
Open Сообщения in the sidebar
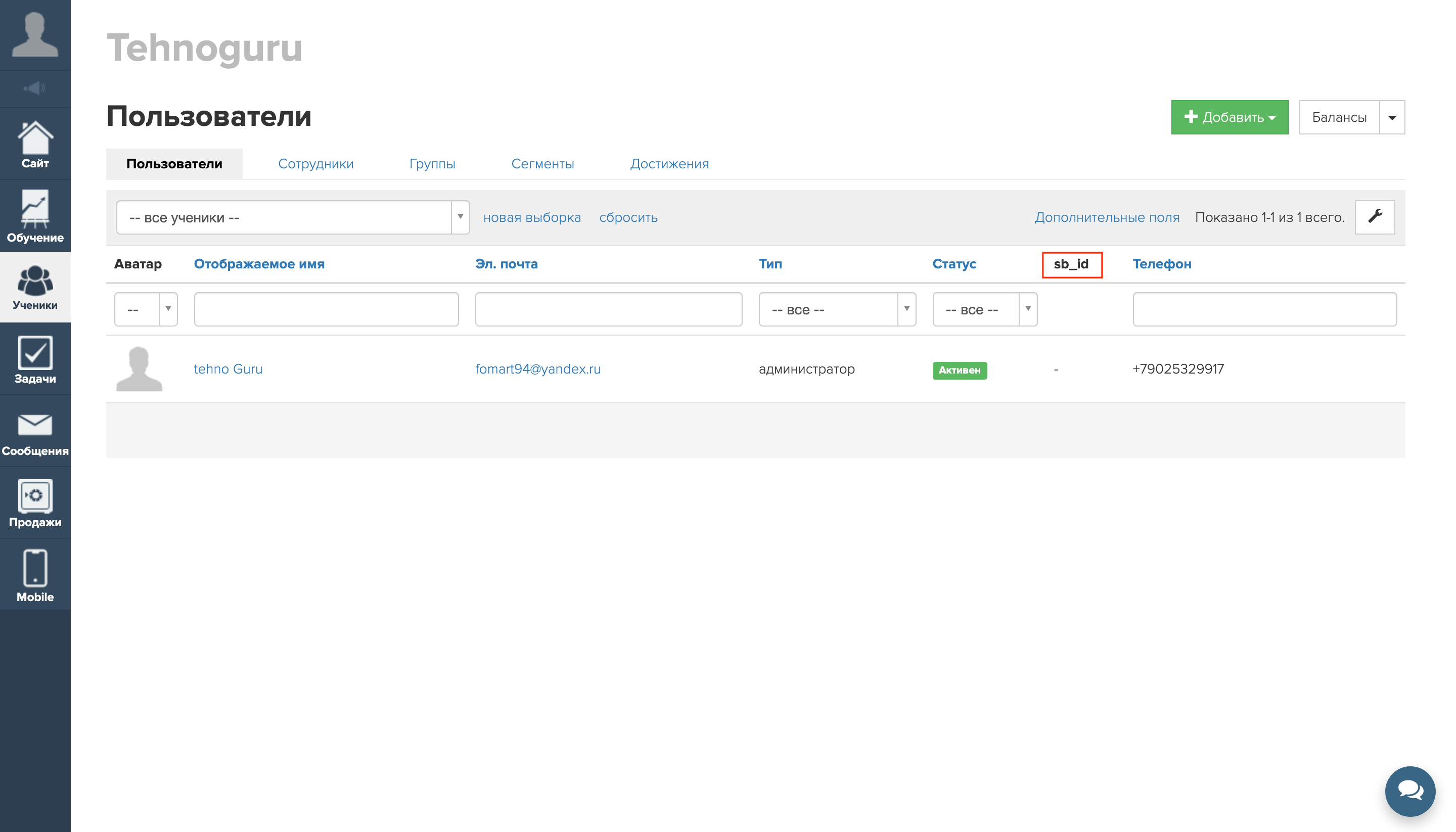[x=35, y=432]
